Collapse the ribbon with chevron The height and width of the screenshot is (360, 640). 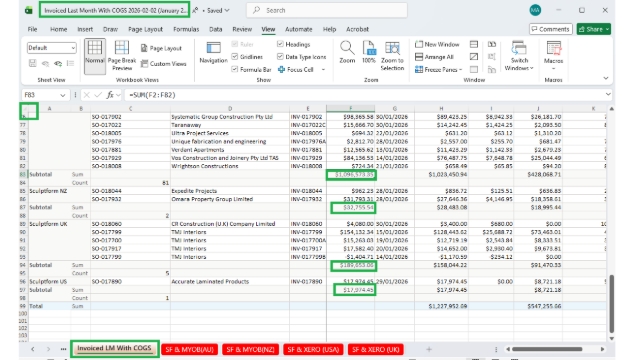[606, 78]
